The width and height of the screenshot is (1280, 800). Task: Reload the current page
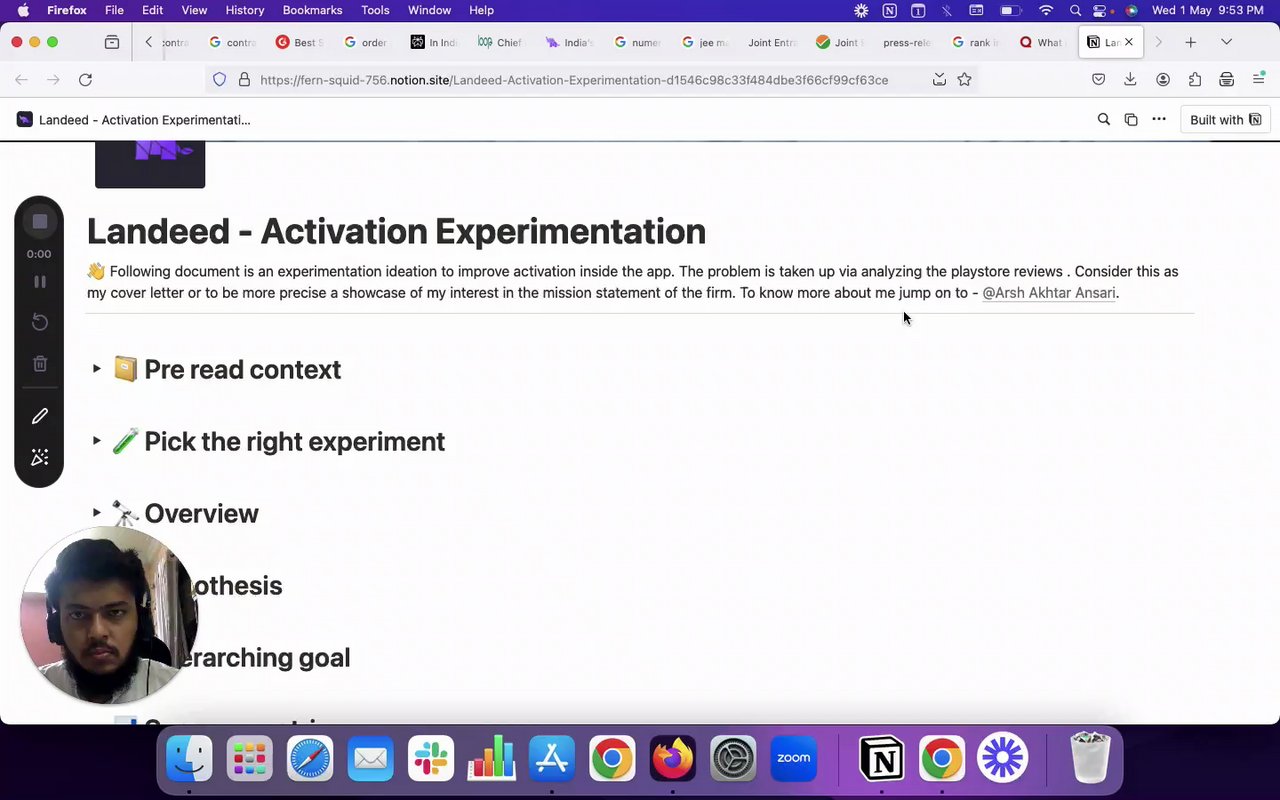point(86,79)
